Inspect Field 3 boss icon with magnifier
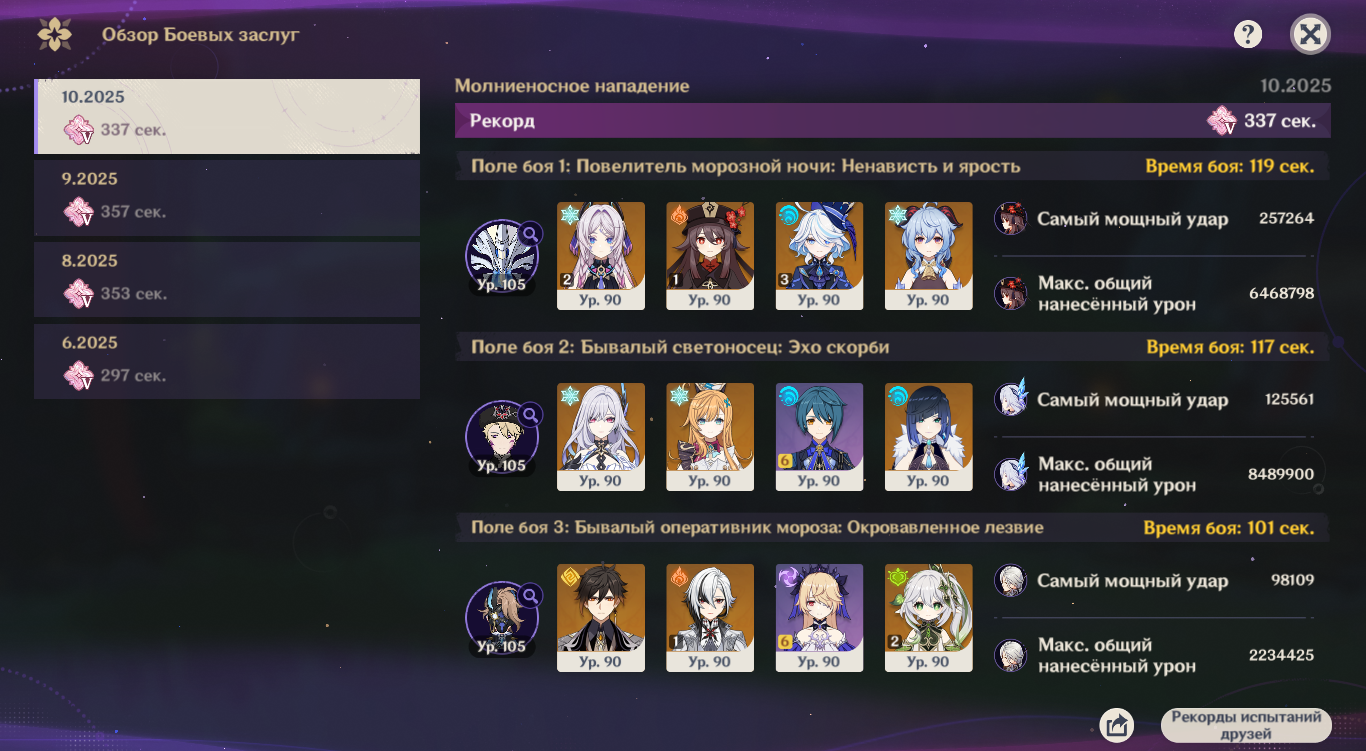Screen dimensions: 1366x751 click(503, 619)
